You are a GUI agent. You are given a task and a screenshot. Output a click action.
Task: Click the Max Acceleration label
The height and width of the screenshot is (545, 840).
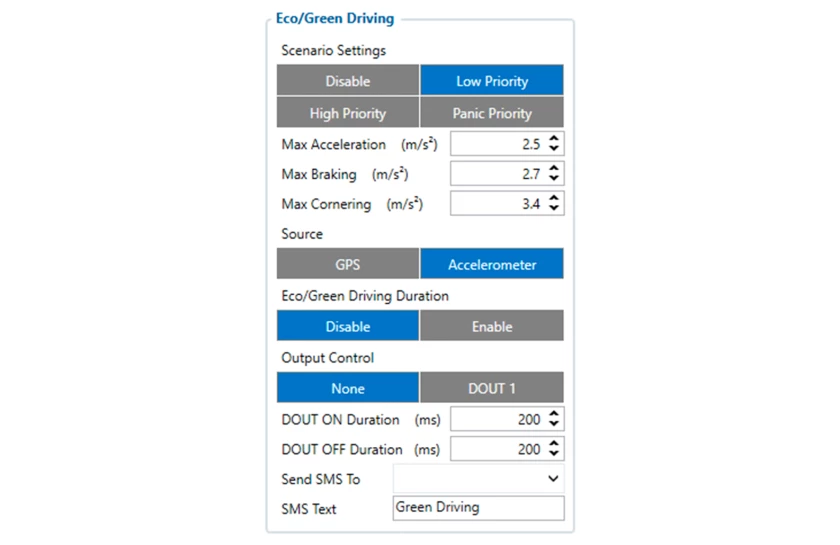(x=333, y=144)
